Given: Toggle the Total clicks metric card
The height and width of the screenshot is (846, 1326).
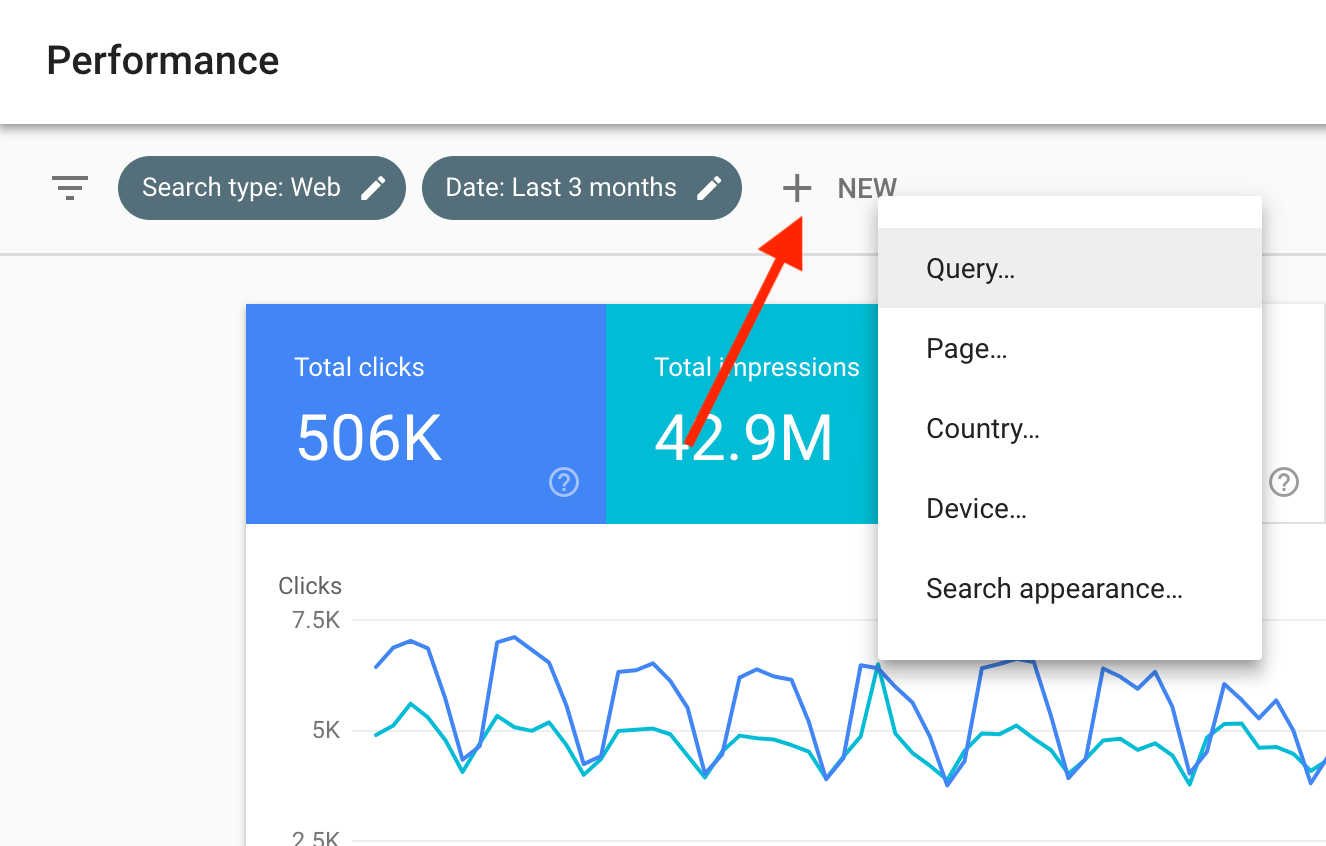Looking at the screenshot, I should pyautogui.click(x=426, y=414).
